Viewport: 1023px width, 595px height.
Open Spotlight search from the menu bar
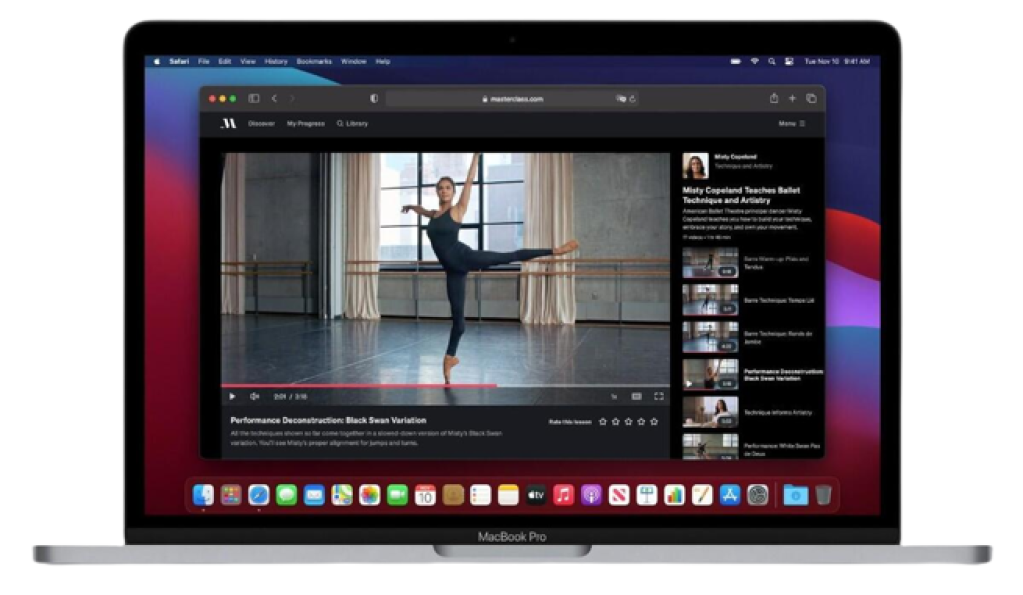[x=772, y=60]
